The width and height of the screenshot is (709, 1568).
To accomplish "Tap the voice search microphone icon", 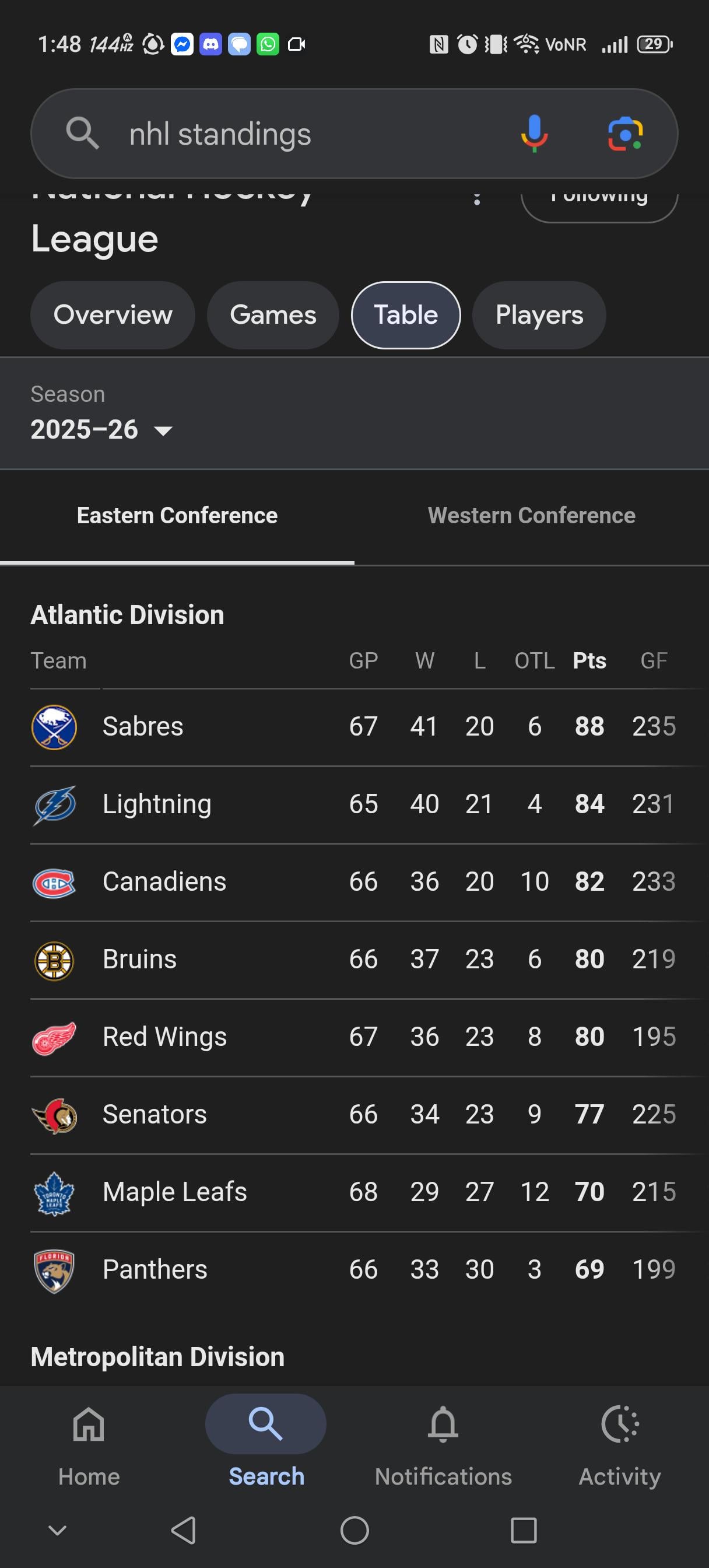I will (533, 134).
